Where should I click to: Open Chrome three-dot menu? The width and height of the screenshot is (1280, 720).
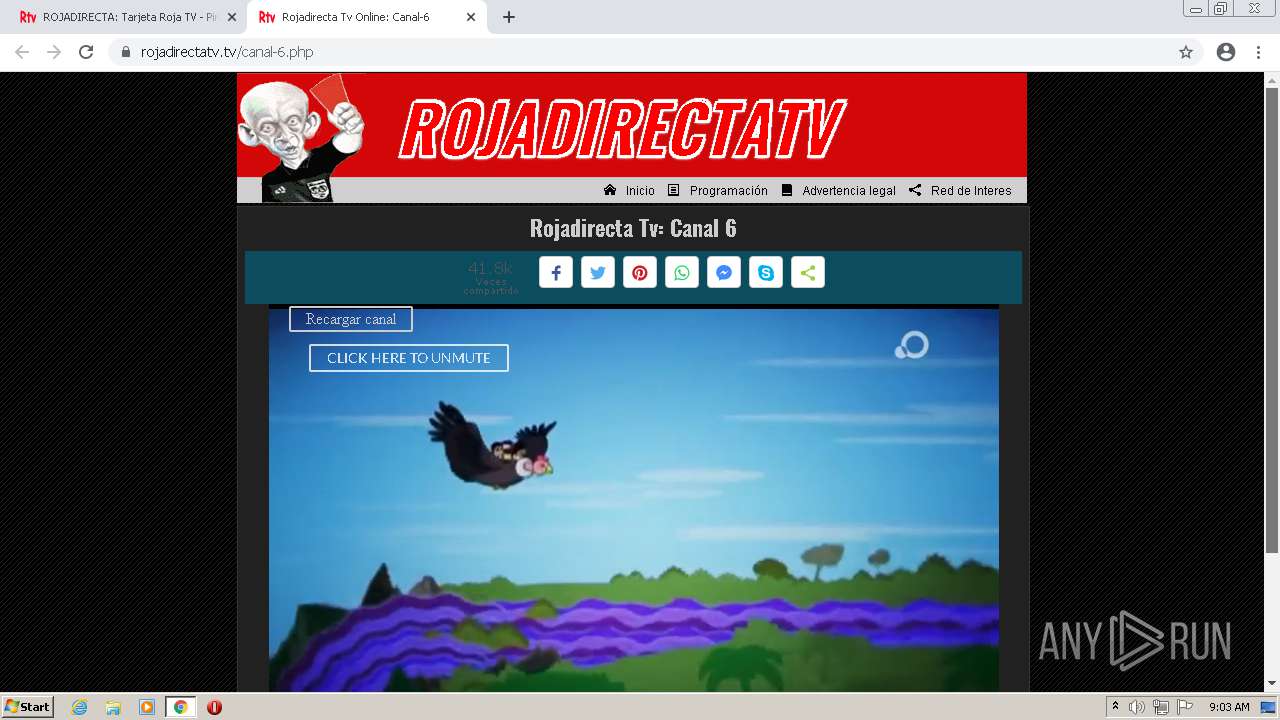[1258, 52]
